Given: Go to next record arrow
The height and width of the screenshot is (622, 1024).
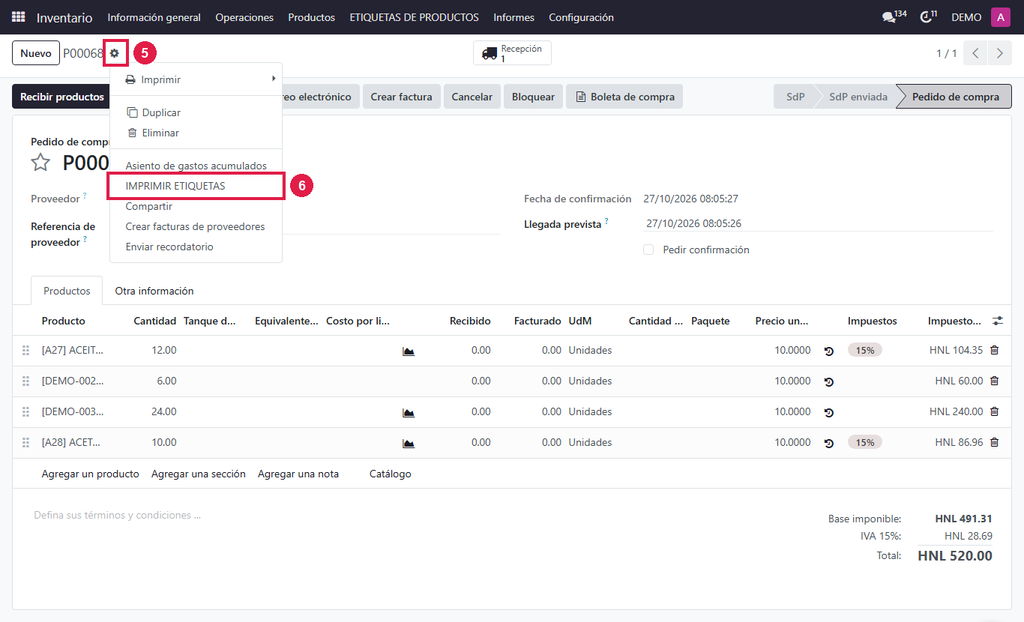Looking at the screenshot, I should (x=999, y=53).
